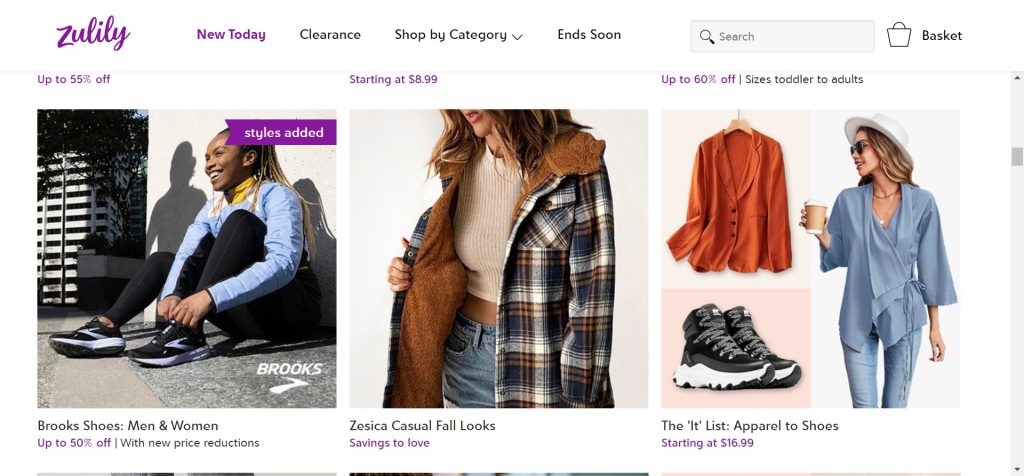Open the shopping basket icon
Screen dimensions: 1024x476
[x=899, y=35]
